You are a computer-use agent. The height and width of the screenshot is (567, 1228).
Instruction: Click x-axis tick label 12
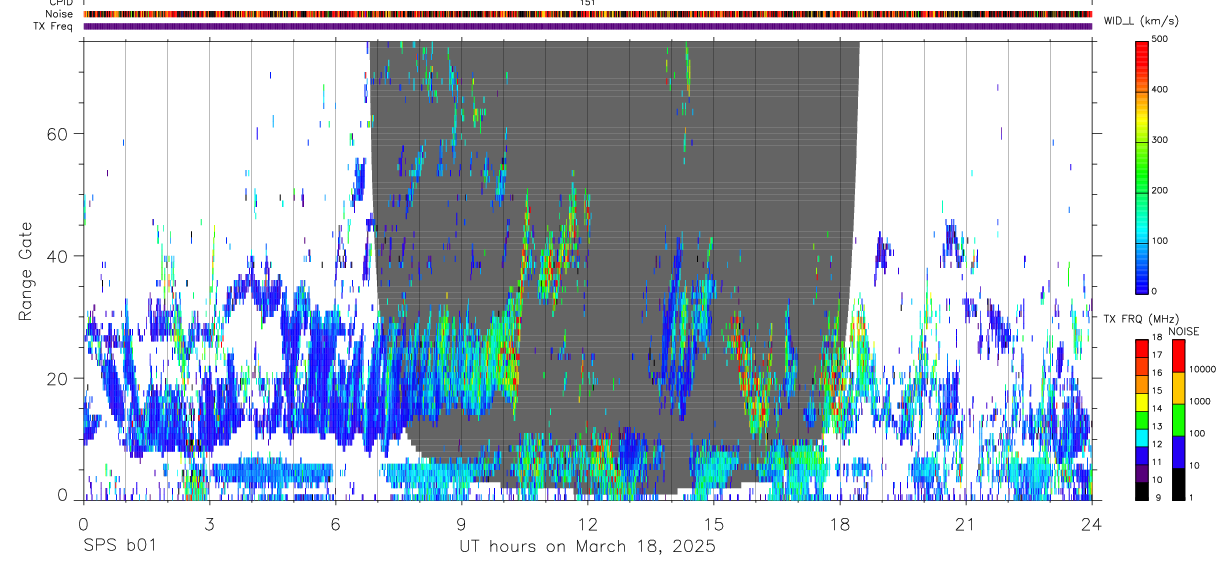tap(587, 523)
